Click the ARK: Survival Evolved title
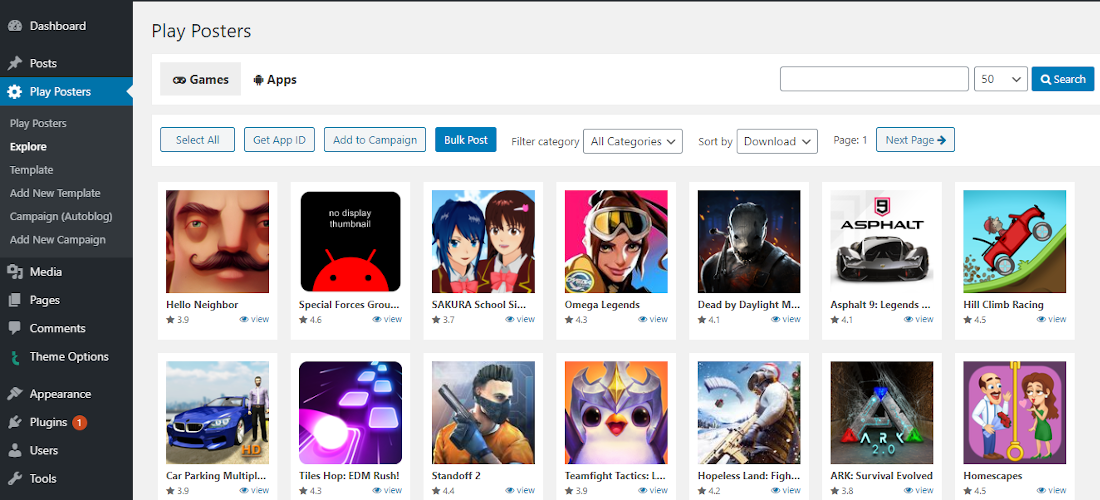 tap(882, 475)
